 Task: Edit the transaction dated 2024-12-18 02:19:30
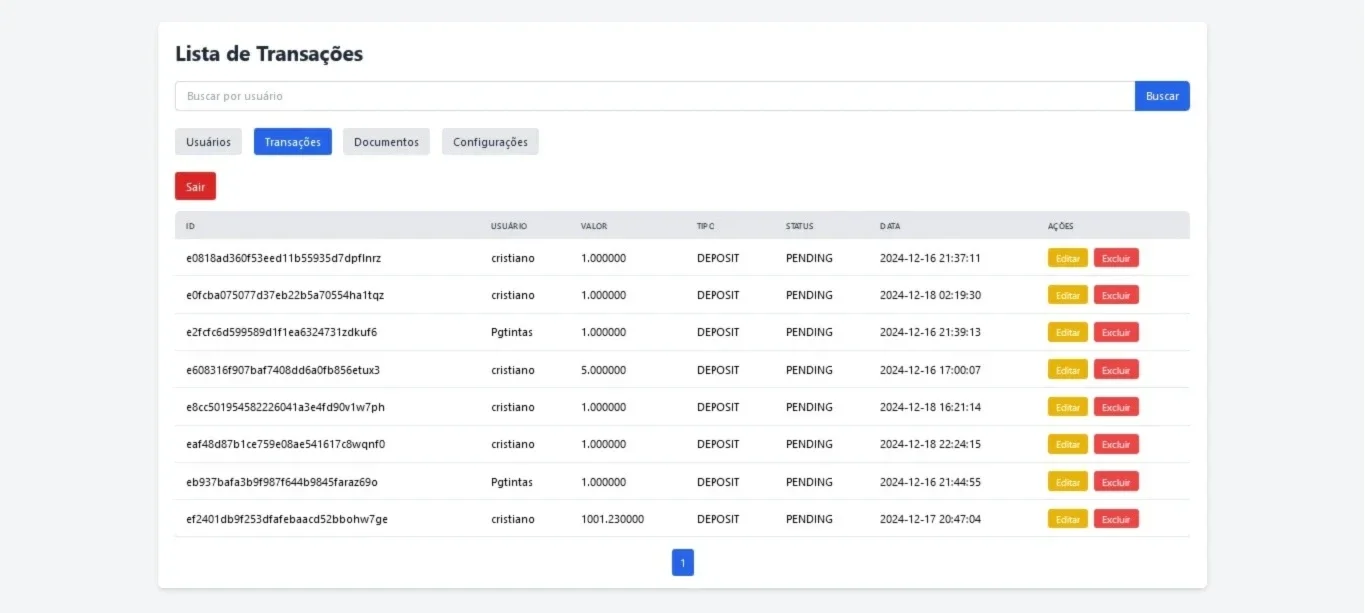coord(1068,295)
